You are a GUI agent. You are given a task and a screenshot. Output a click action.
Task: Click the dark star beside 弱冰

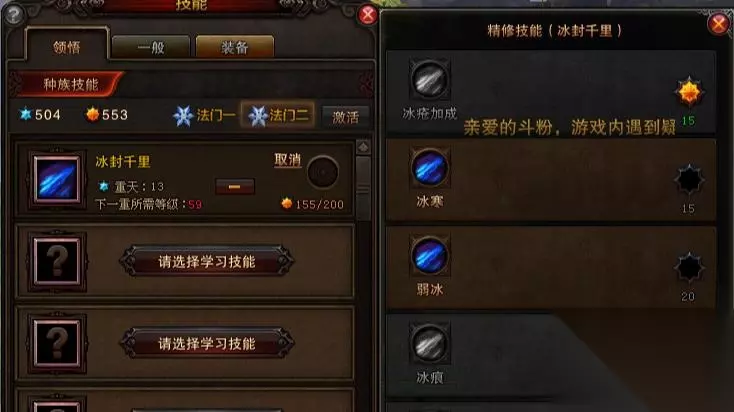[689, 267]
